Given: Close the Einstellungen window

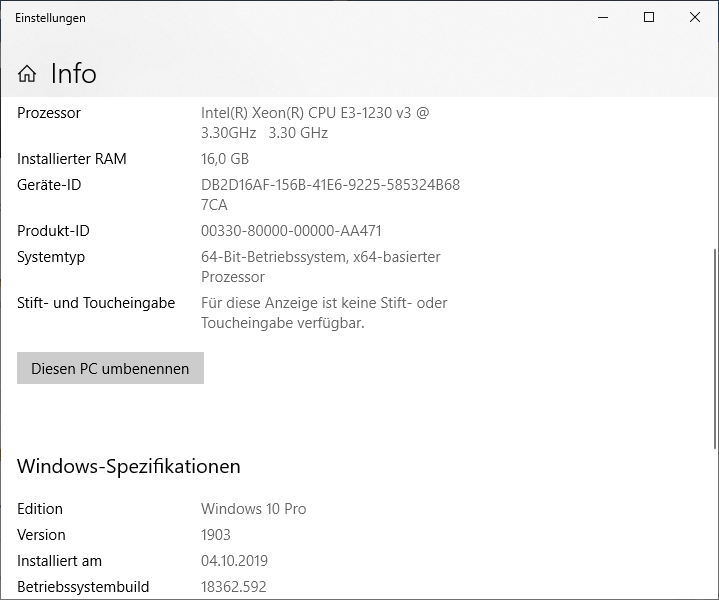Looking at the screenshot, I should click(x=695, y=17).
